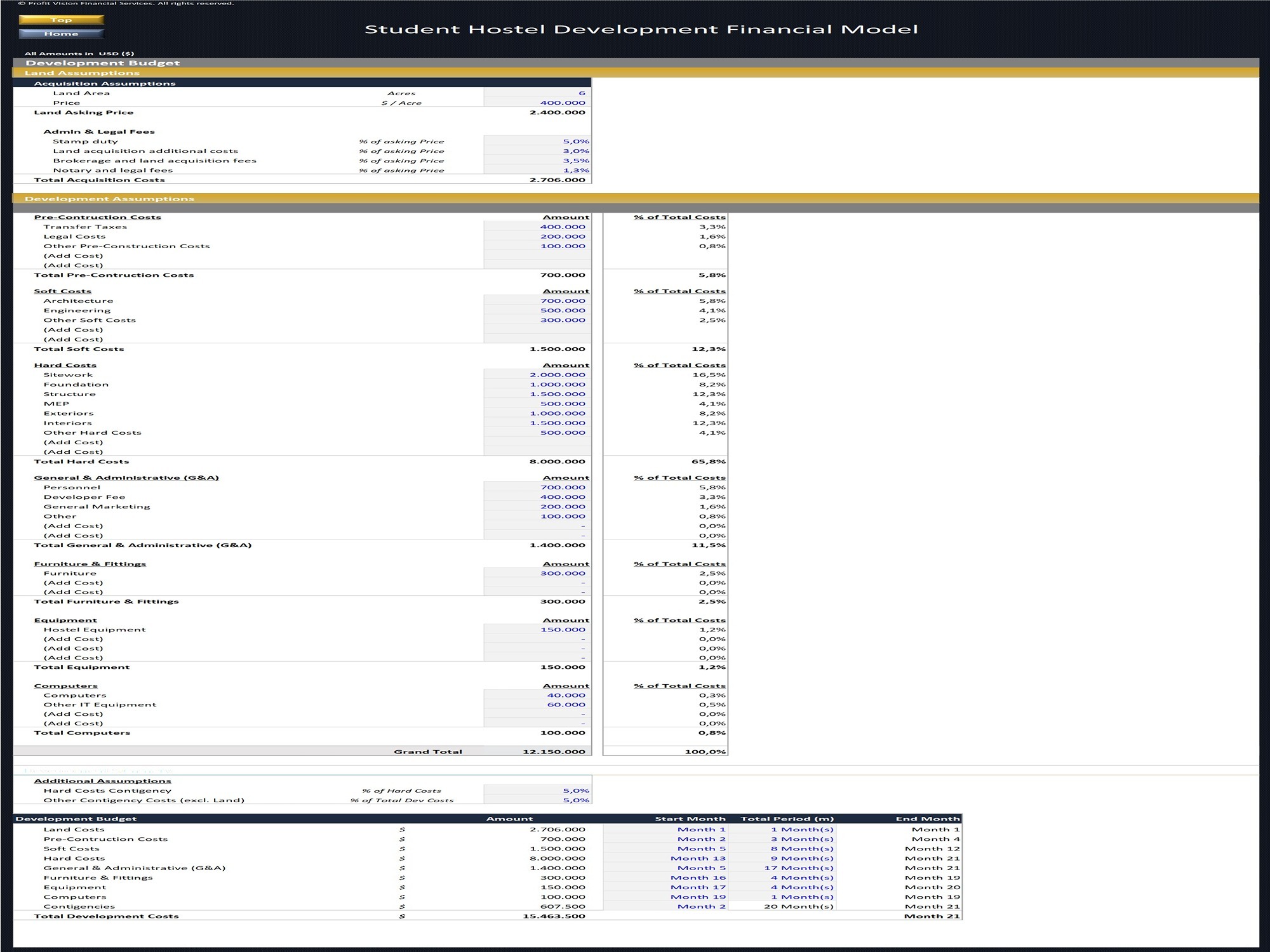This screenshot has height=952, width=1270.
Task: Select the Land Assumptions gold header
Action: (636, 73)
